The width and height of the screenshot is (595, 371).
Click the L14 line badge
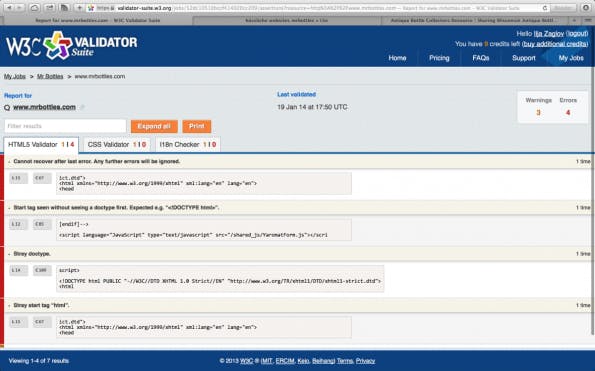tap(18, 270)
